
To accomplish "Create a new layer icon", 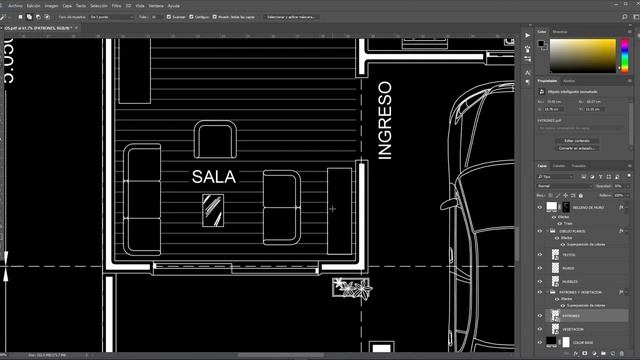I will pyautogui.click(x=613, y=353).
